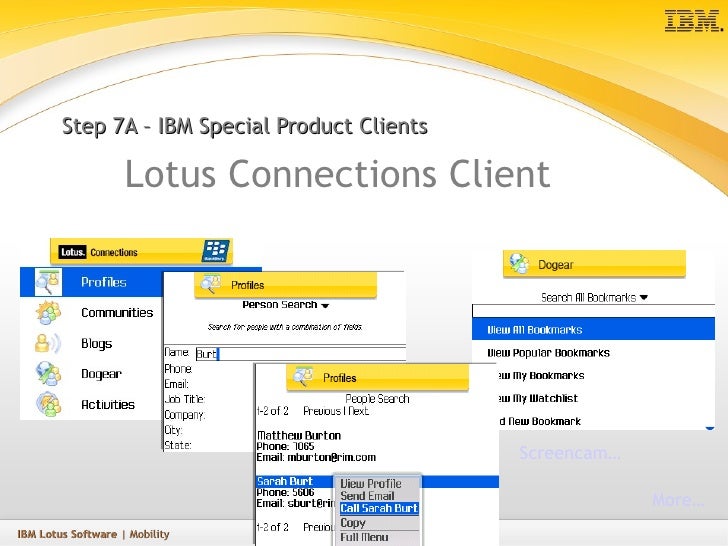Choose Send Email in context menu
Image resolution: width=728 pixels, height=546 pixels.
(x=367, y=496)
